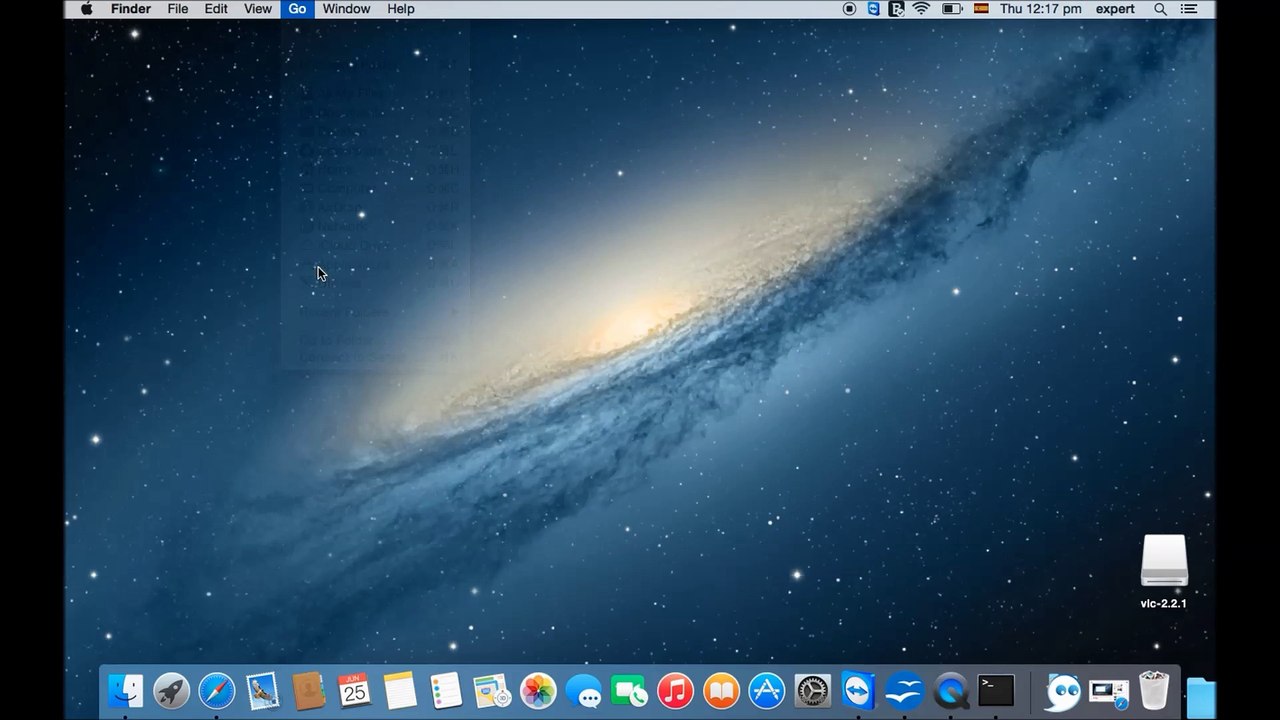Click the B status icon in menu bar
Screen dimensions: 1280x720
pyautogui.click(x=897, y=9)
